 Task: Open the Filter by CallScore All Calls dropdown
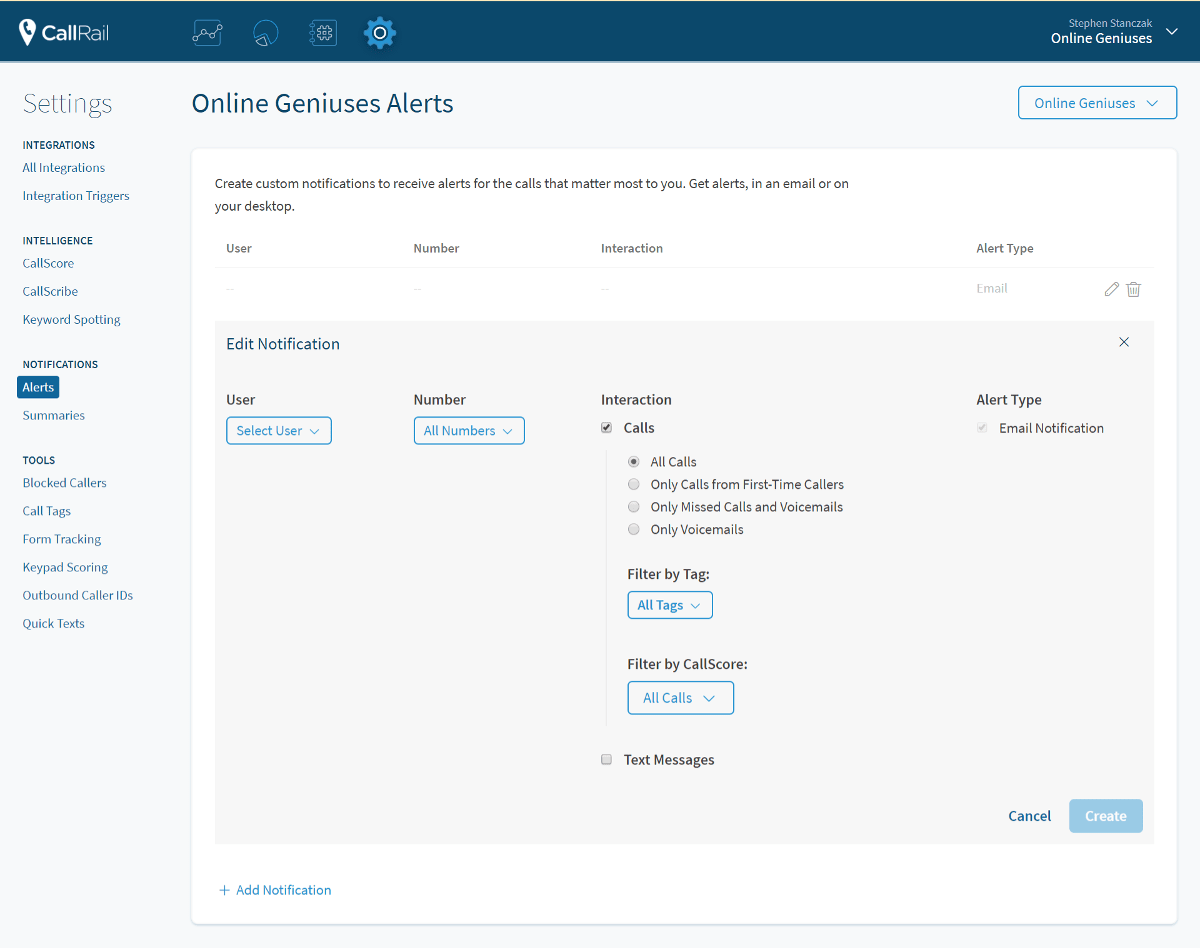point(681,698)
